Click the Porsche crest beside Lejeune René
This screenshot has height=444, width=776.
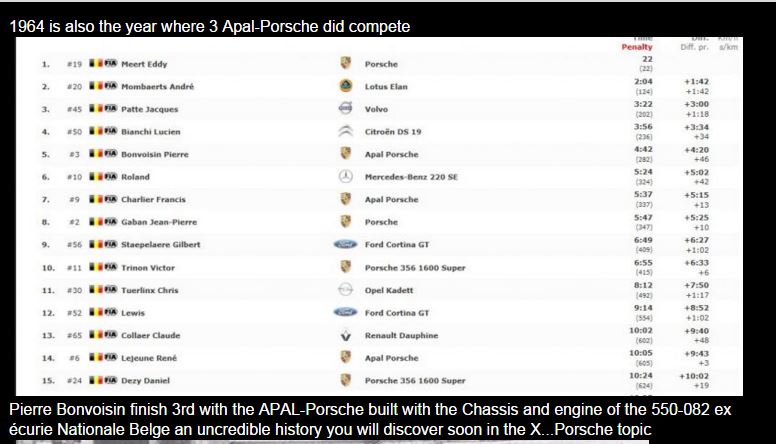pos(345,357)
